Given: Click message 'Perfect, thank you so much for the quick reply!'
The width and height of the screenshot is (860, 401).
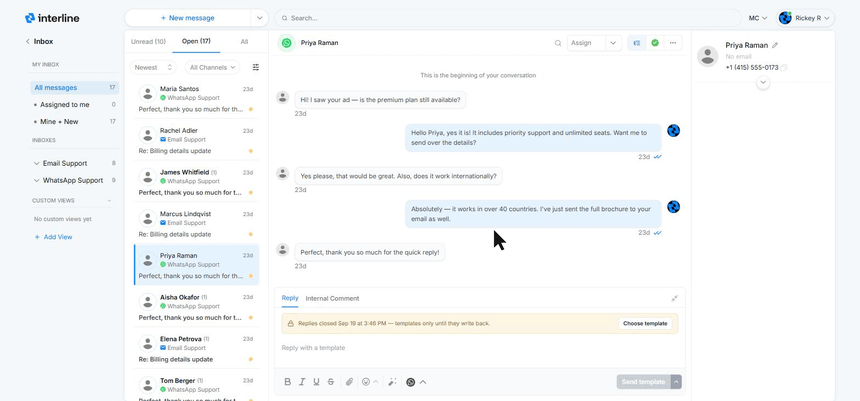Looking at the screenshot, I should [370, 252].
